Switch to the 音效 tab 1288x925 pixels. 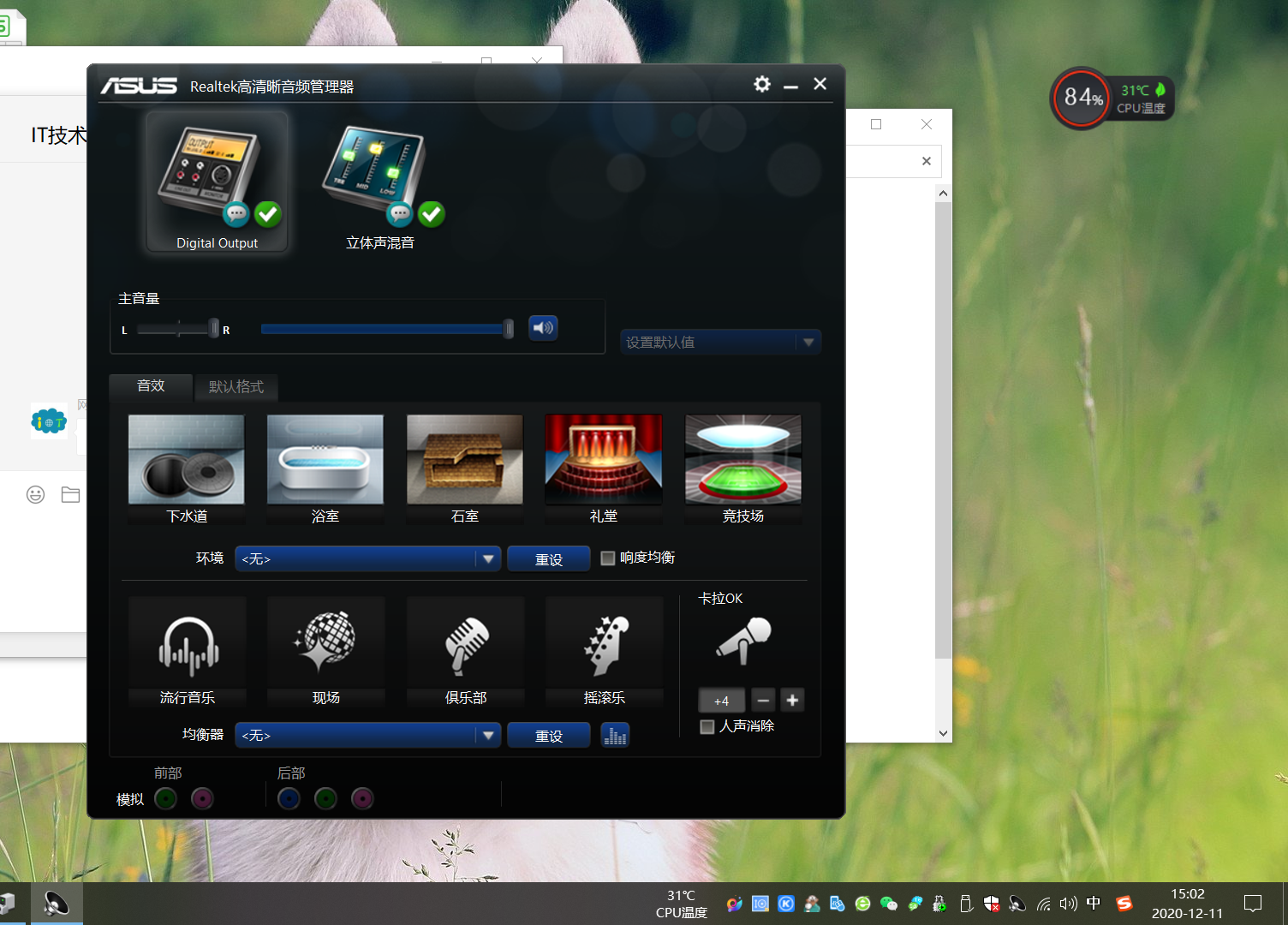pos(151,386)
